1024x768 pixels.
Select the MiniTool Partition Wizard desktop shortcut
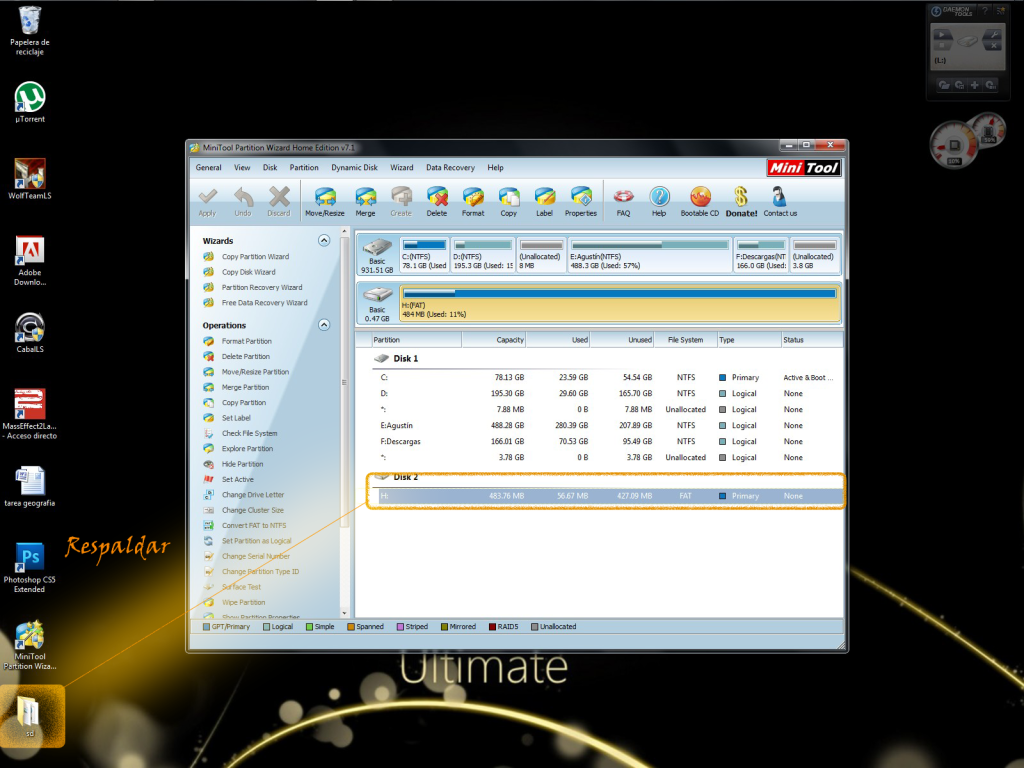[x=29, y=645]
